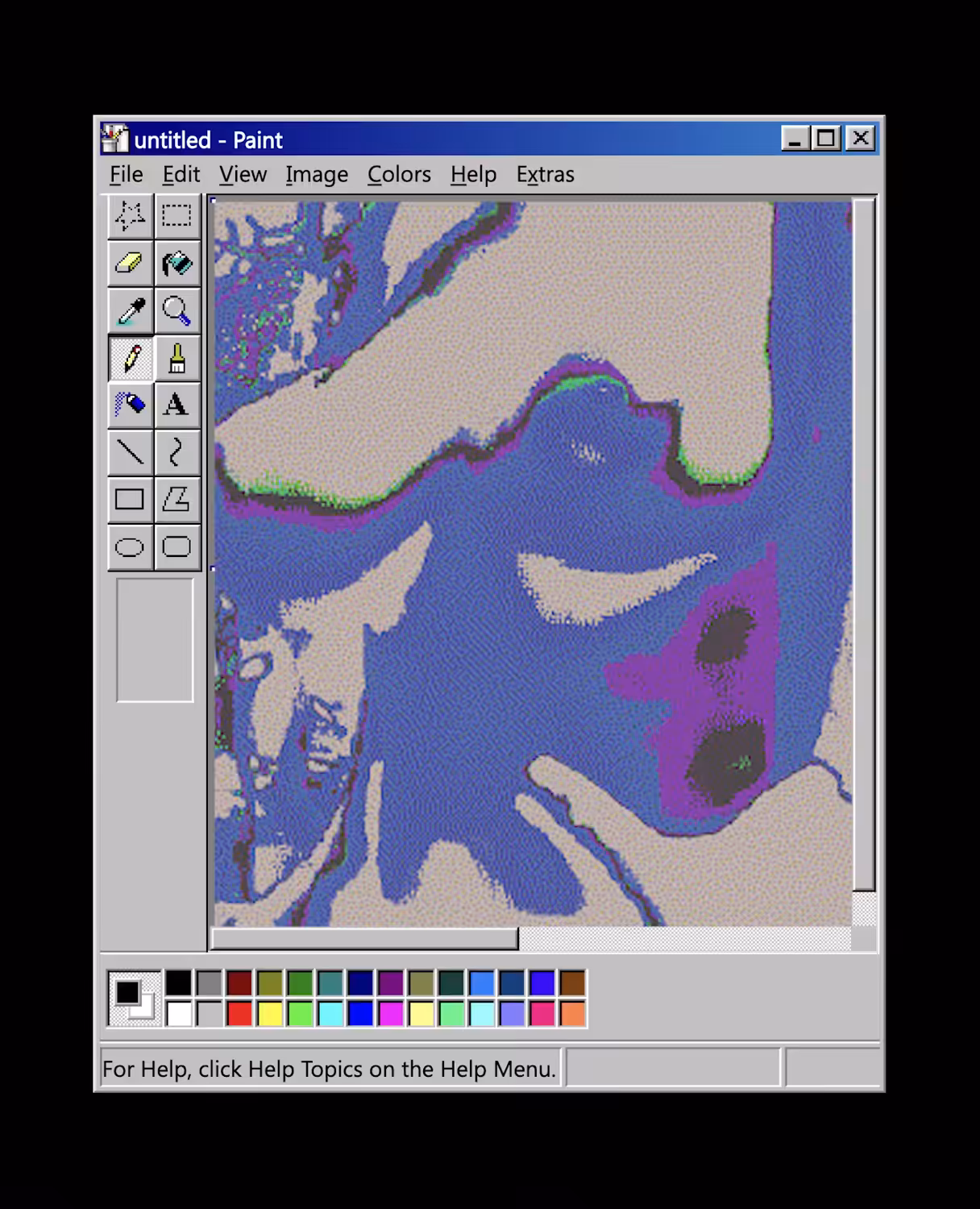This screenshot has height=1209, width=980.
Task: Select the dark purple swatch
Action: click(x=391, y=983)
